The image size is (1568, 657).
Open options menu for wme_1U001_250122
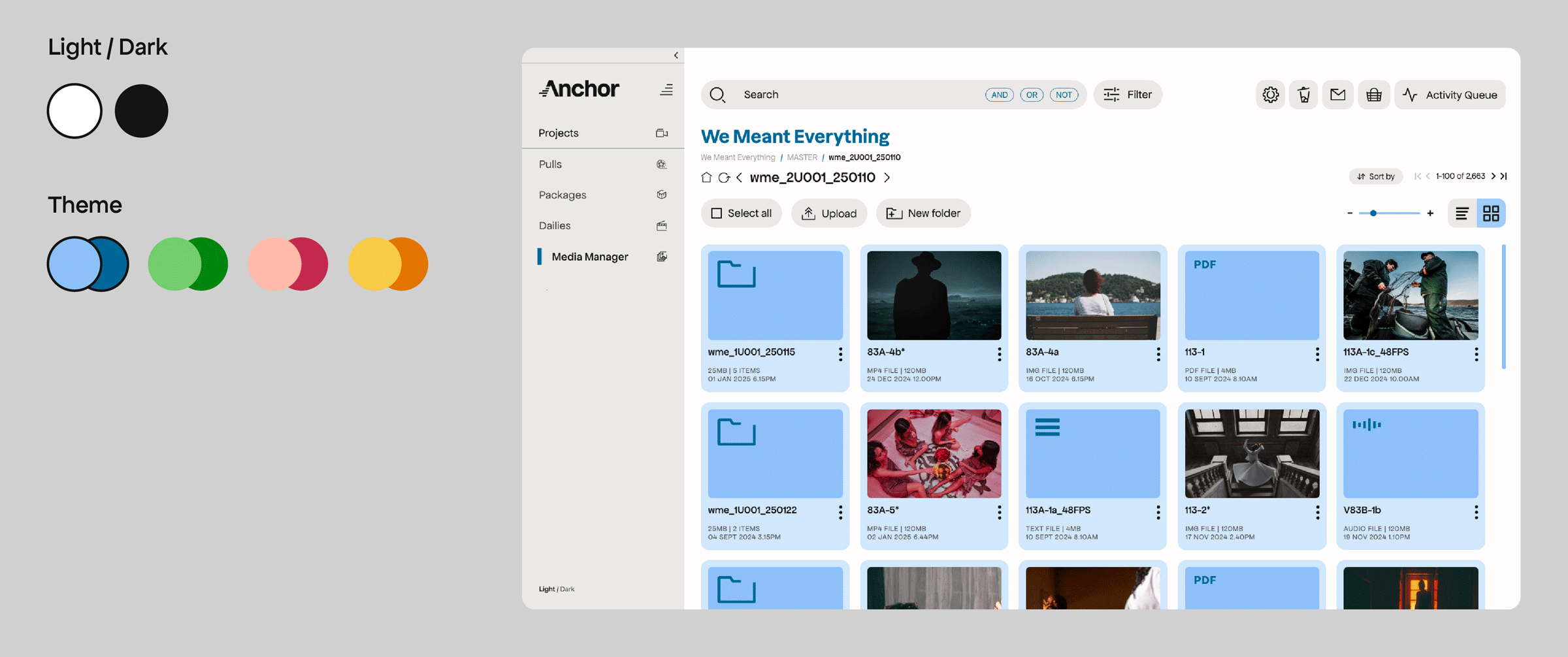coord(840,512)
